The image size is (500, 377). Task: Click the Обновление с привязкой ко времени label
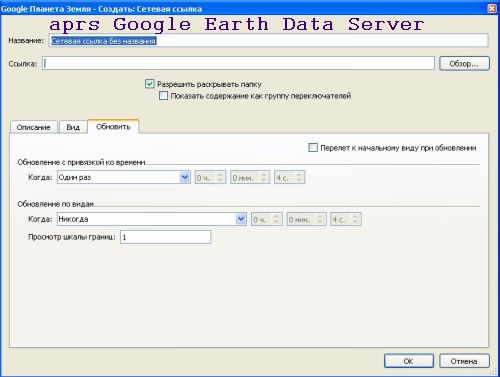tap(81, 162)
